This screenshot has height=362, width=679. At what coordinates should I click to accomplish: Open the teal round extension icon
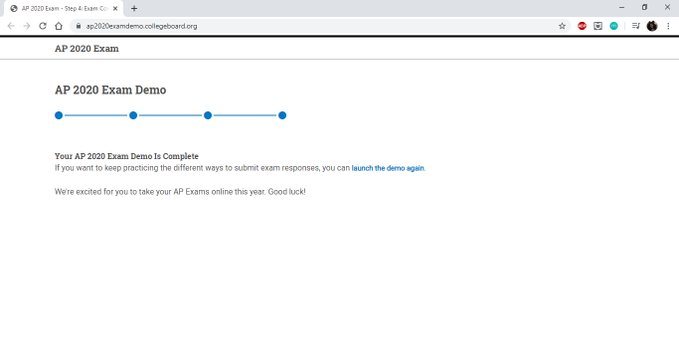(x=614, y=26)
